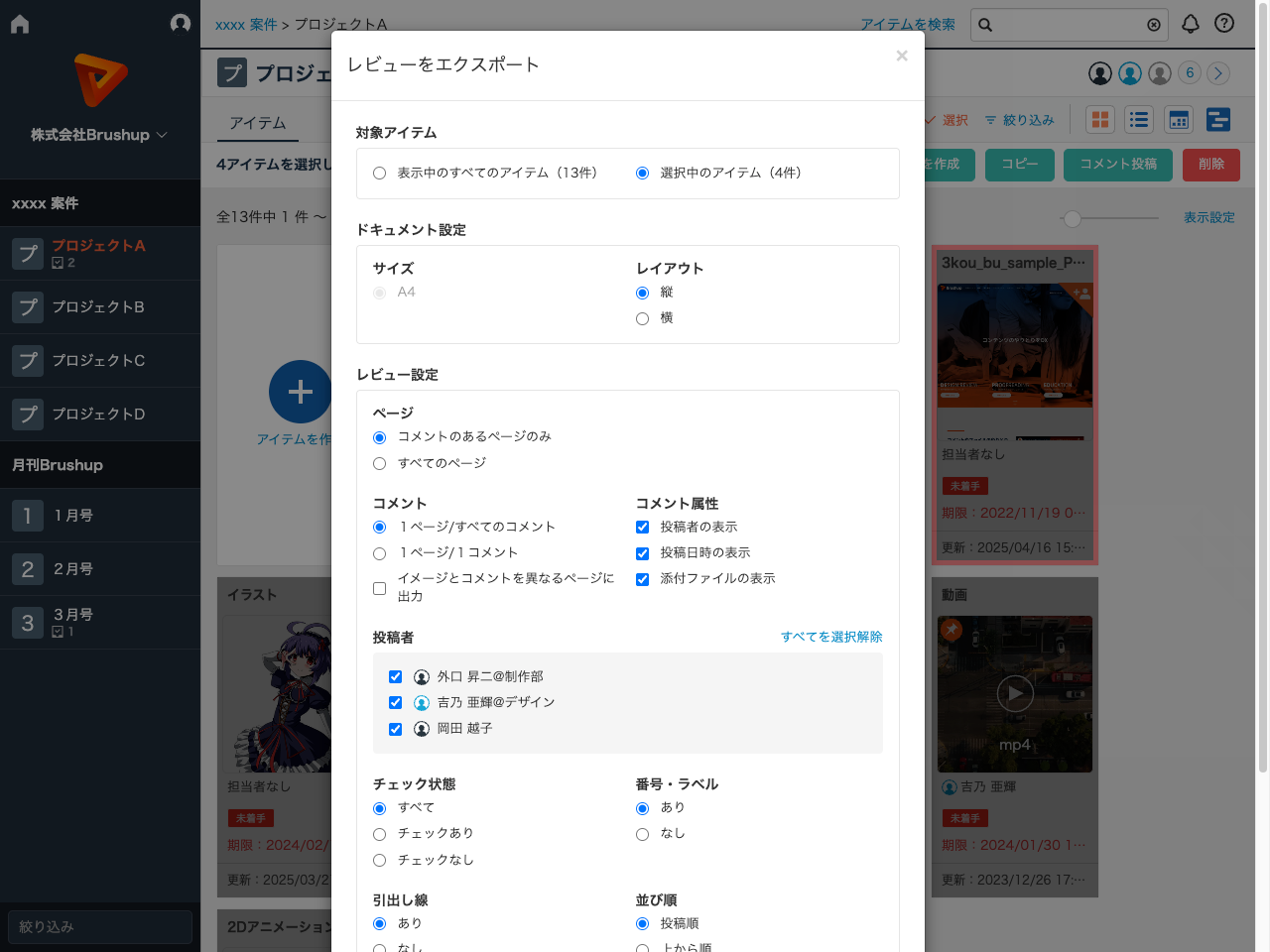Click the chevron next to the member avatars
1270x952 pixels.
coord(1218,73)
